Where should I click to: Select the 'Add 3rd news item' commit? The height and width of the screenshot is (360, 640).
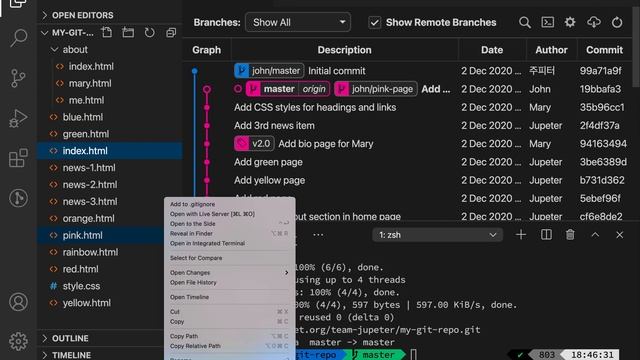(x=274, y=126)
